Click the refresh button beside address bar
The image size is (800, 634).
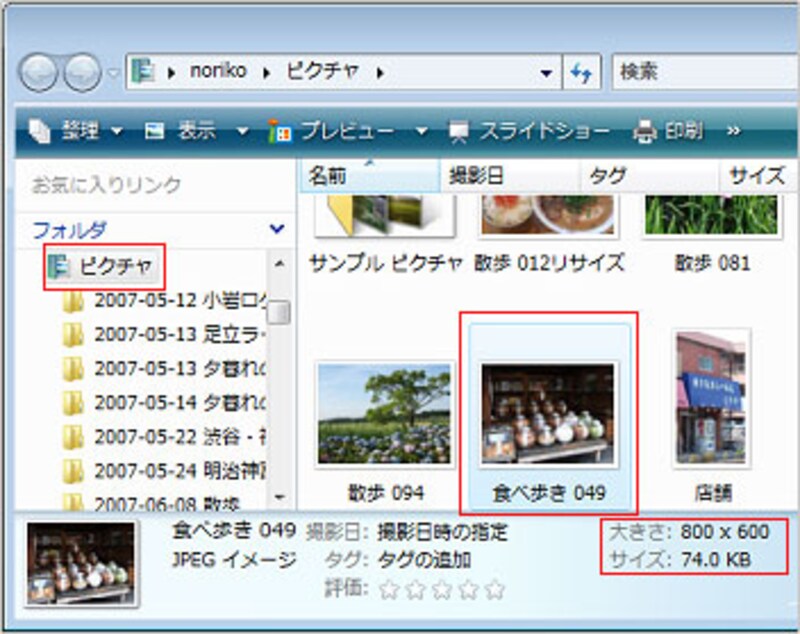[581, 73]
